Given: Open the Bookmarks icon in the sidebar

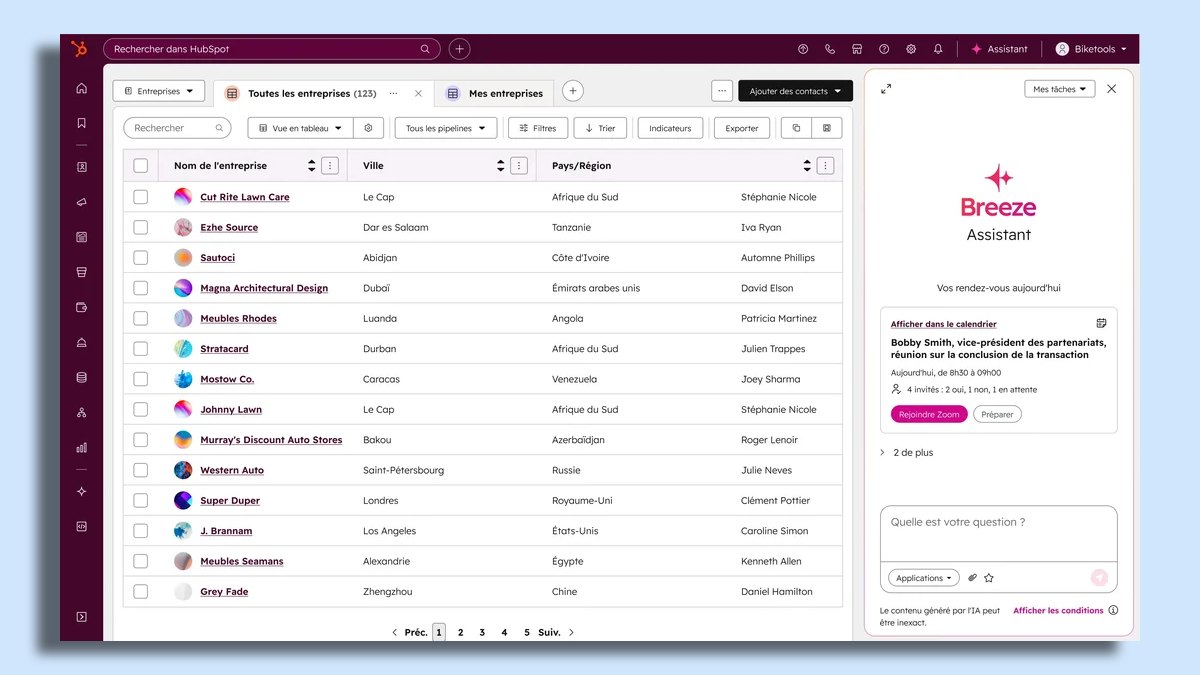Looking at the screenshot, I should 82,123.
